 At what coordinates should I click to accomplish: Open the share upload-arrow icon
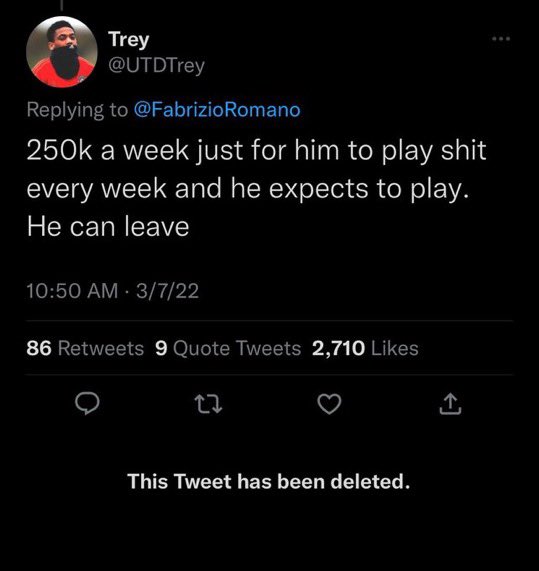451,403
